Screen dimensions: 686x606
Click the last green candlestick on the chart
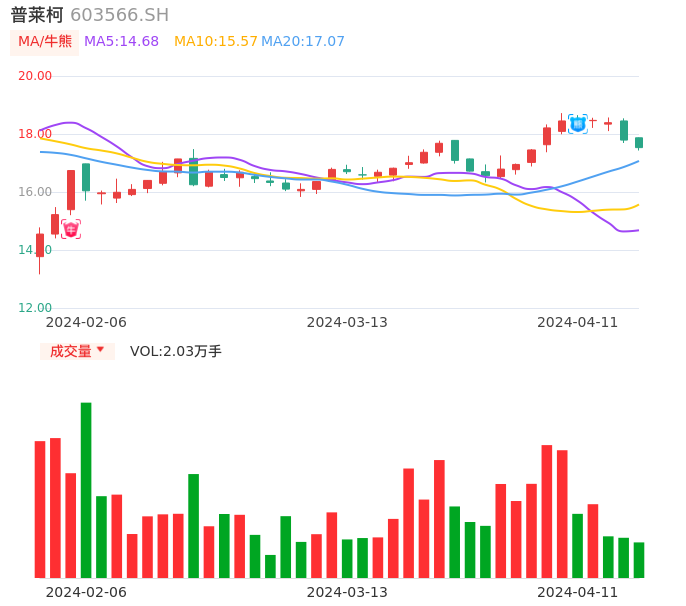point(639,142)
